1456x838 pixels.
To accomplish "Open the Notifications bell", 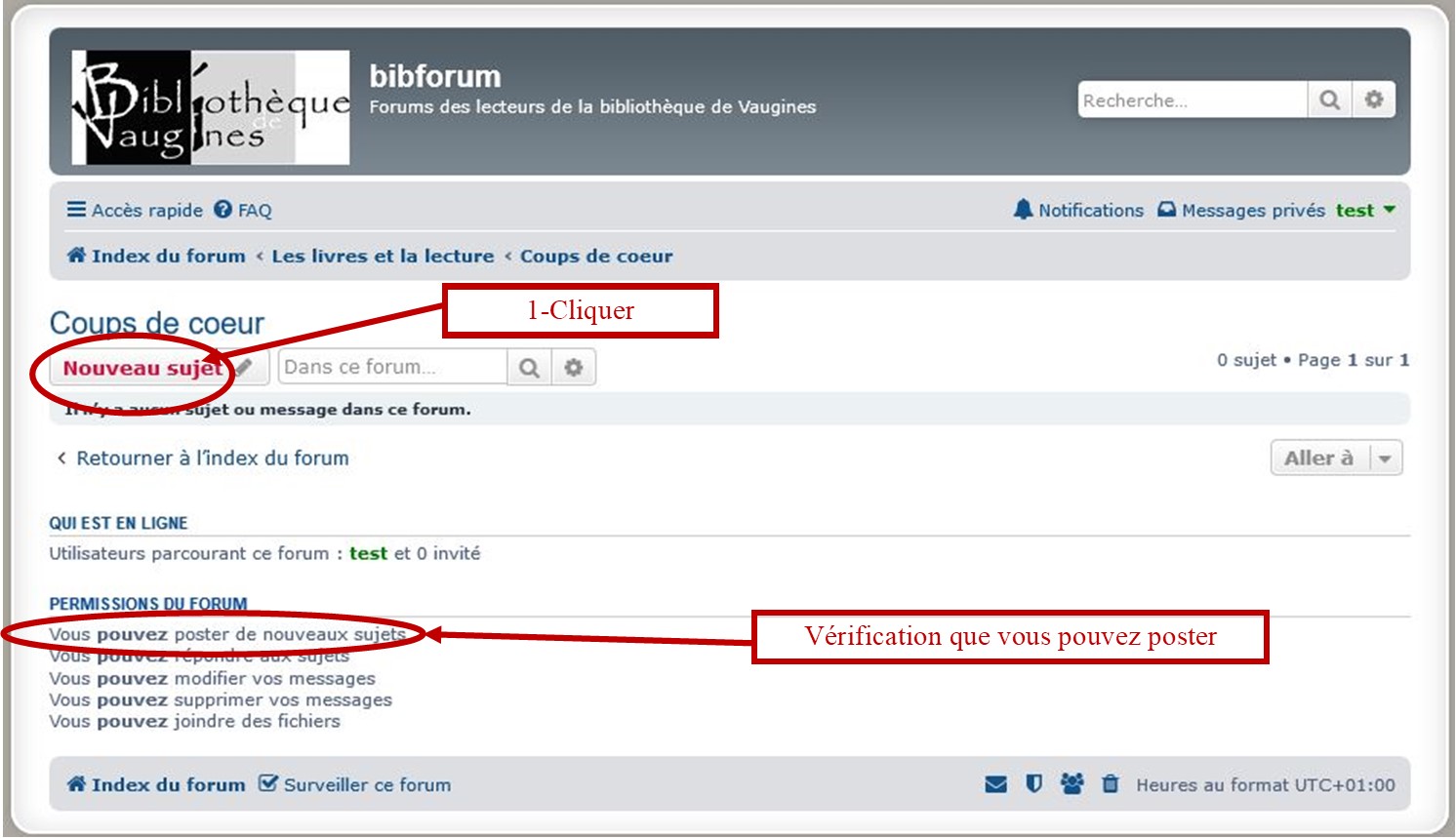I will click(x=1078, y=210).
